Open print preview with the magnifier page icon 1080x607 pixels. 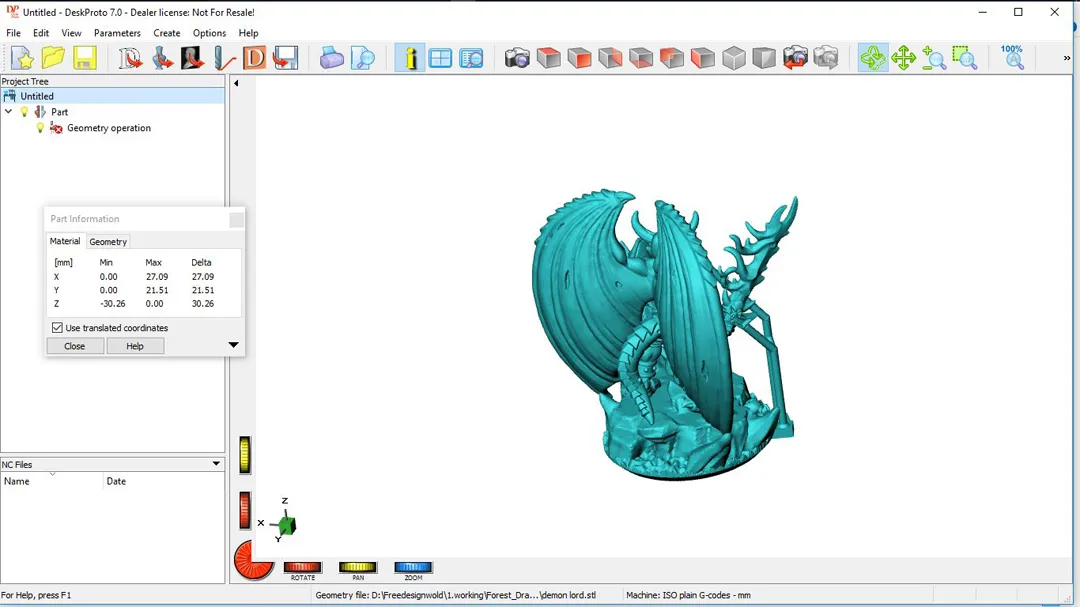362,58
